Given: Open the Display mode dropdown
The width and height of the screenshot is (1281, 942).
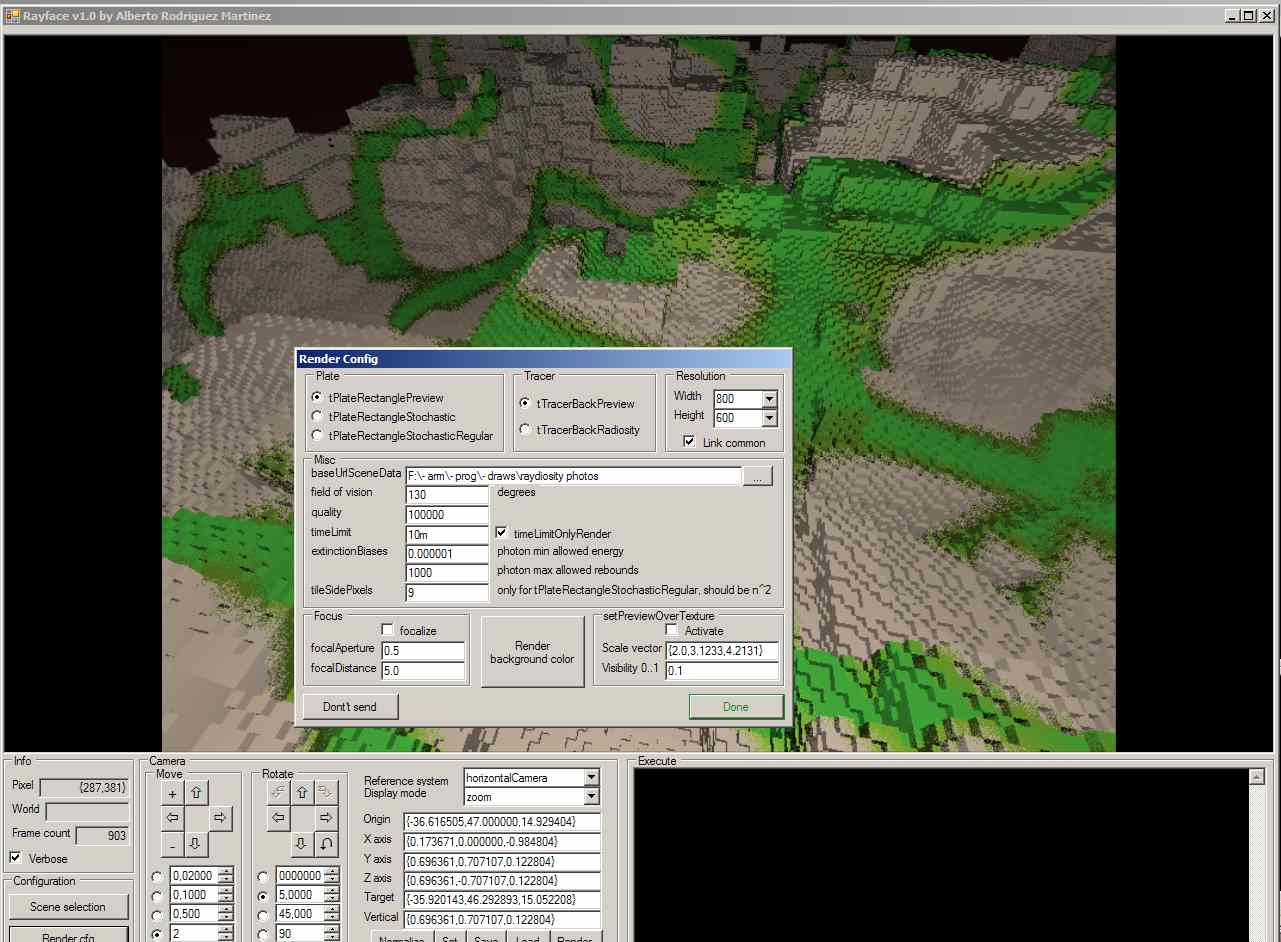Looking at the screenshot, I should click(591, 797).
